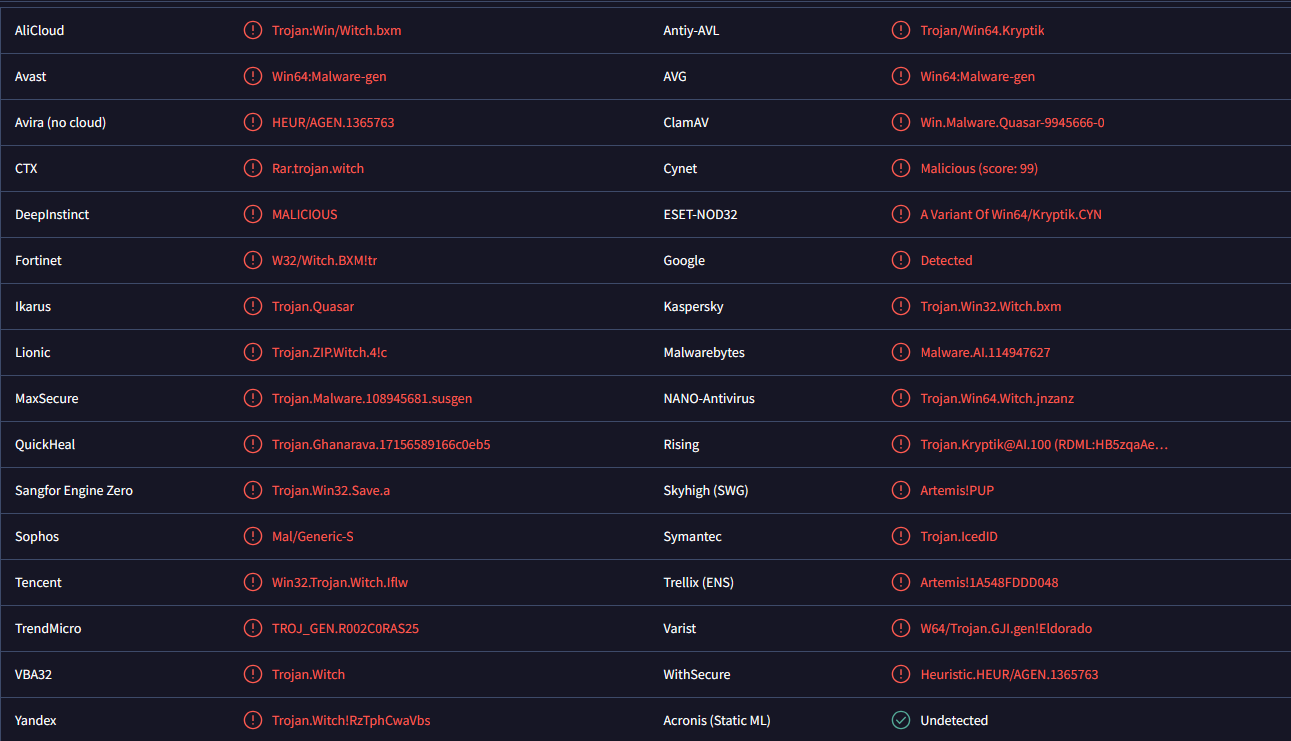Click the warning icon for Cynet Malicious score
Screen dimensions: 1291x741
tap(901, 168)
